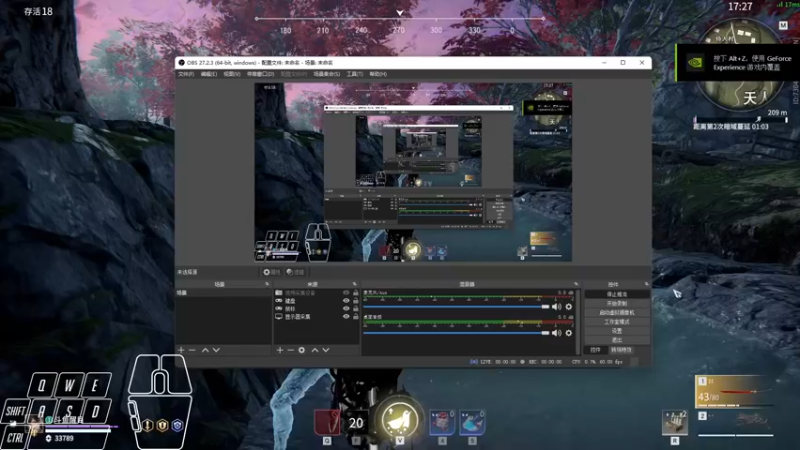
Task: Open 桌面音频 audio settings gear
Action: point(569,333)
